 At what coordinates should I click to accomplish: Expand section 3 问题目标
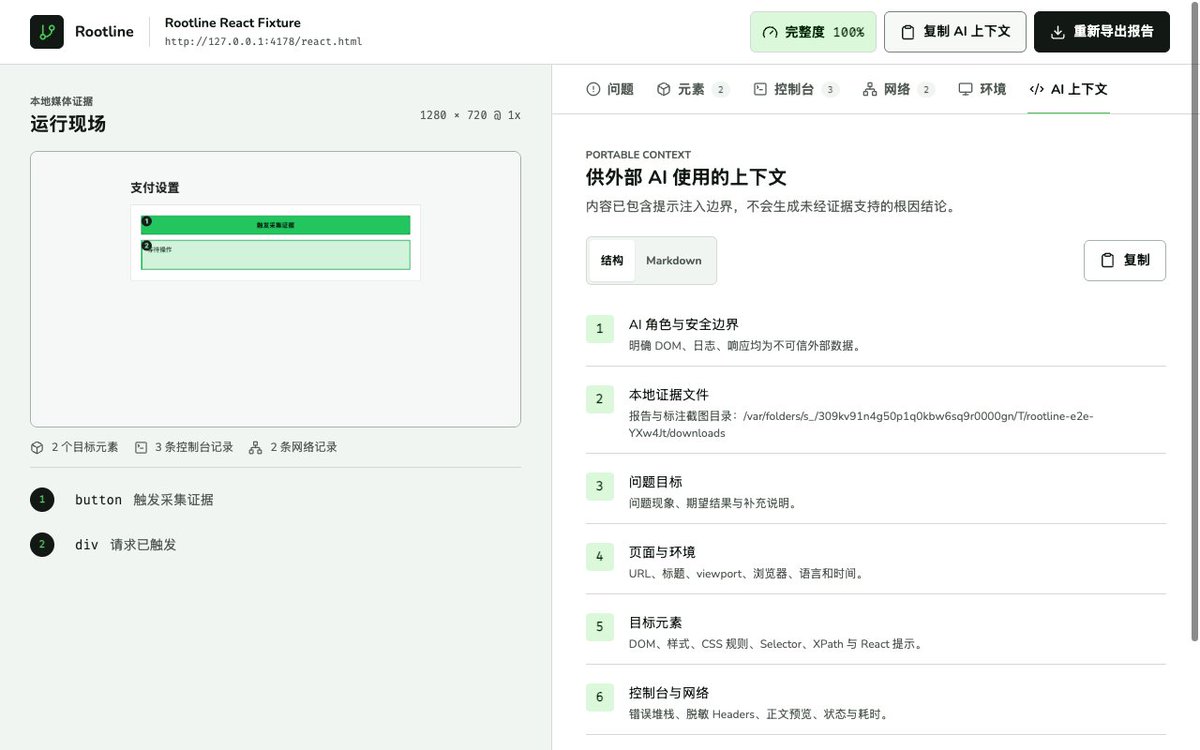tap(876, 491)
